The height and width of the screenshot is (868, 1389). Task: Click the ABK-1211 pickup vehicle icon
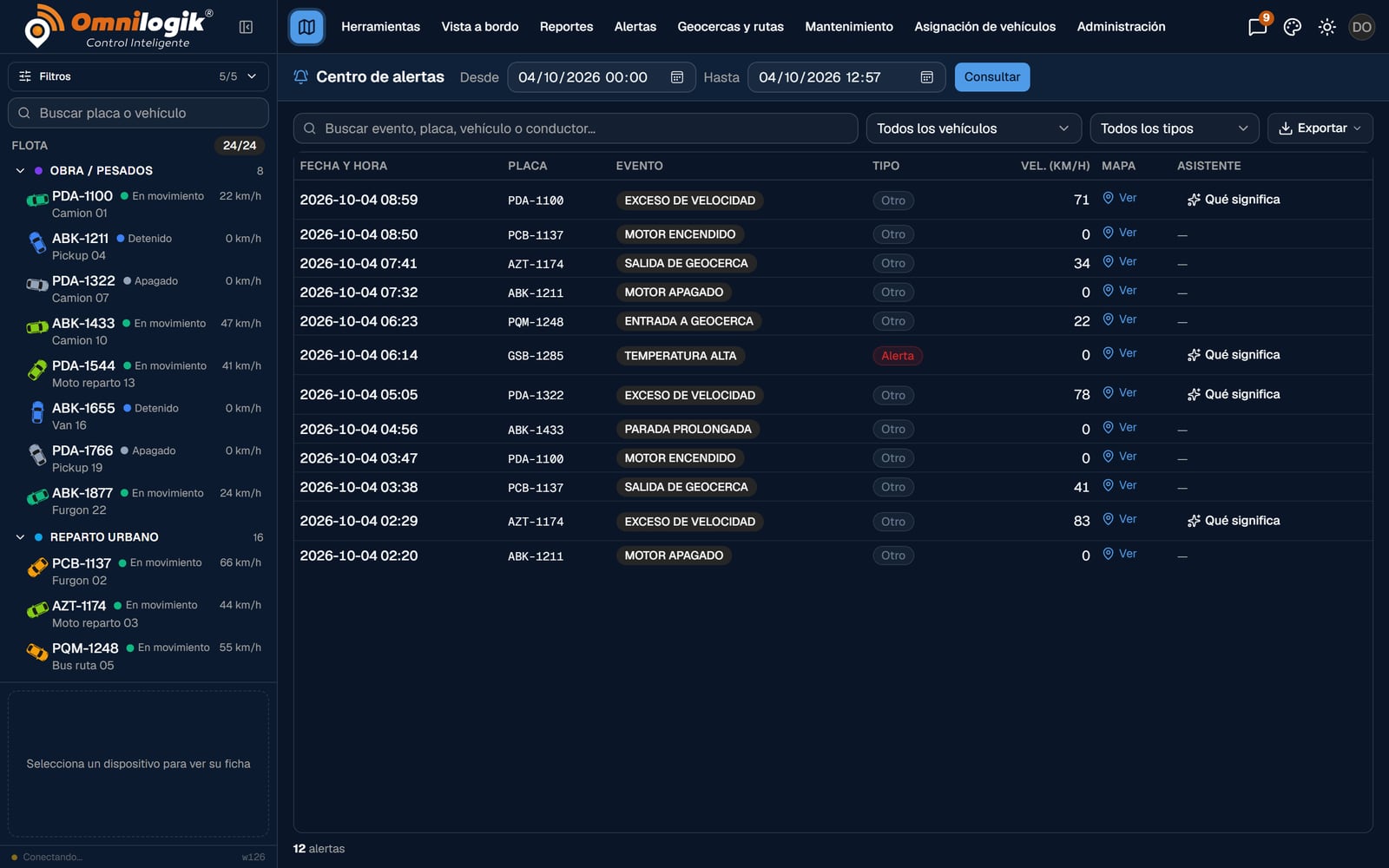pyautogui.click(x=36, y=243)
